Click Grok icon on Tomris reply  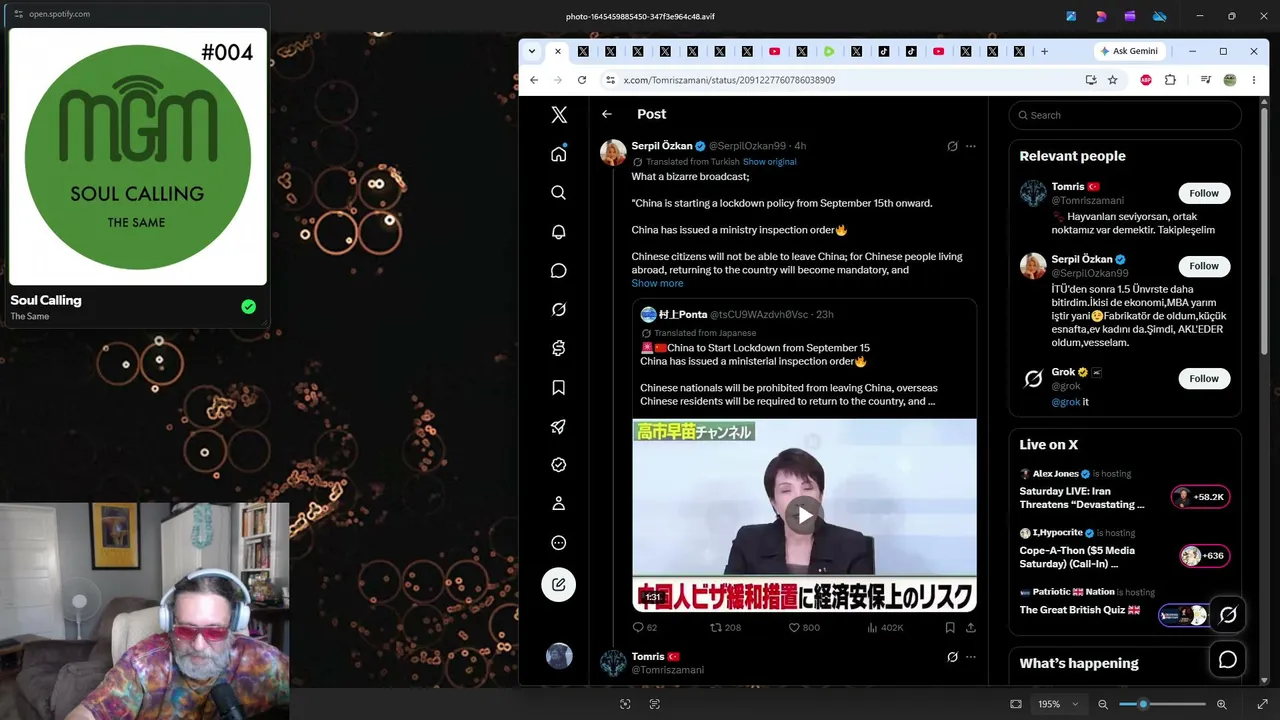pos(952,657)
